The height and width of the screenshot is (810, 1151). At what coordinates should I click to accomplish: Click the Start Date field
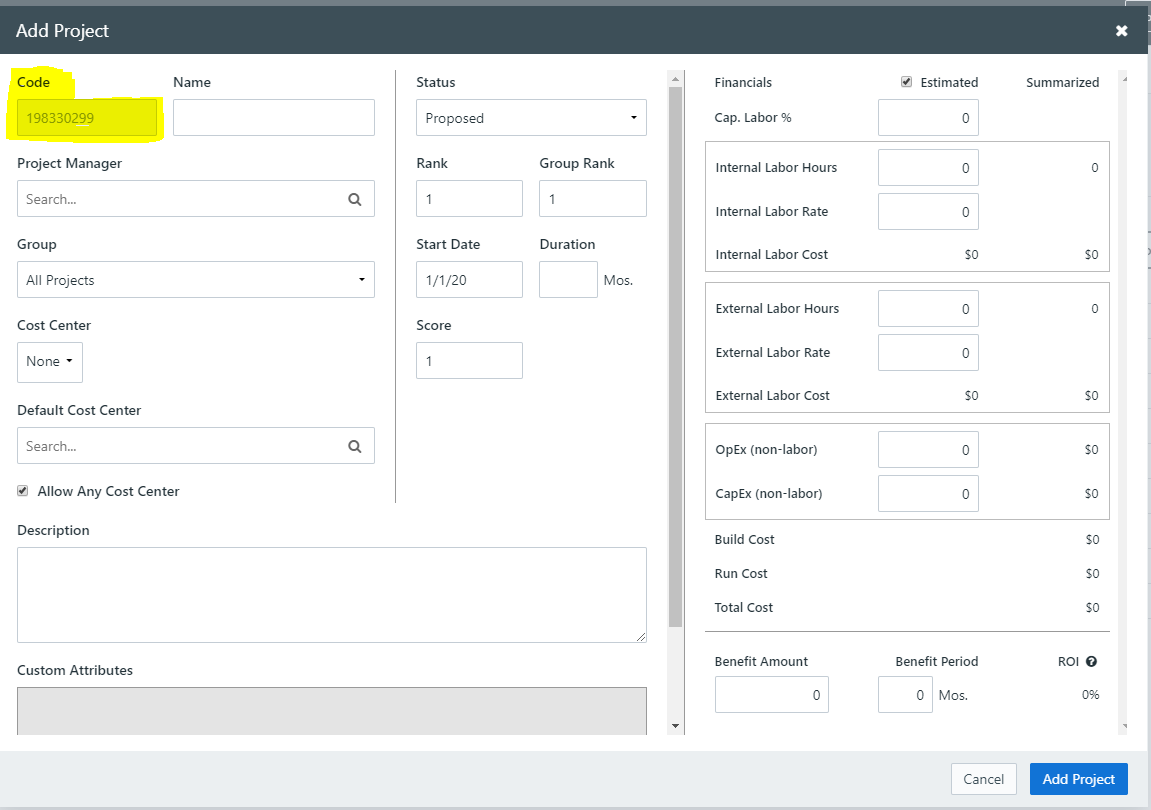pos(469,280)
